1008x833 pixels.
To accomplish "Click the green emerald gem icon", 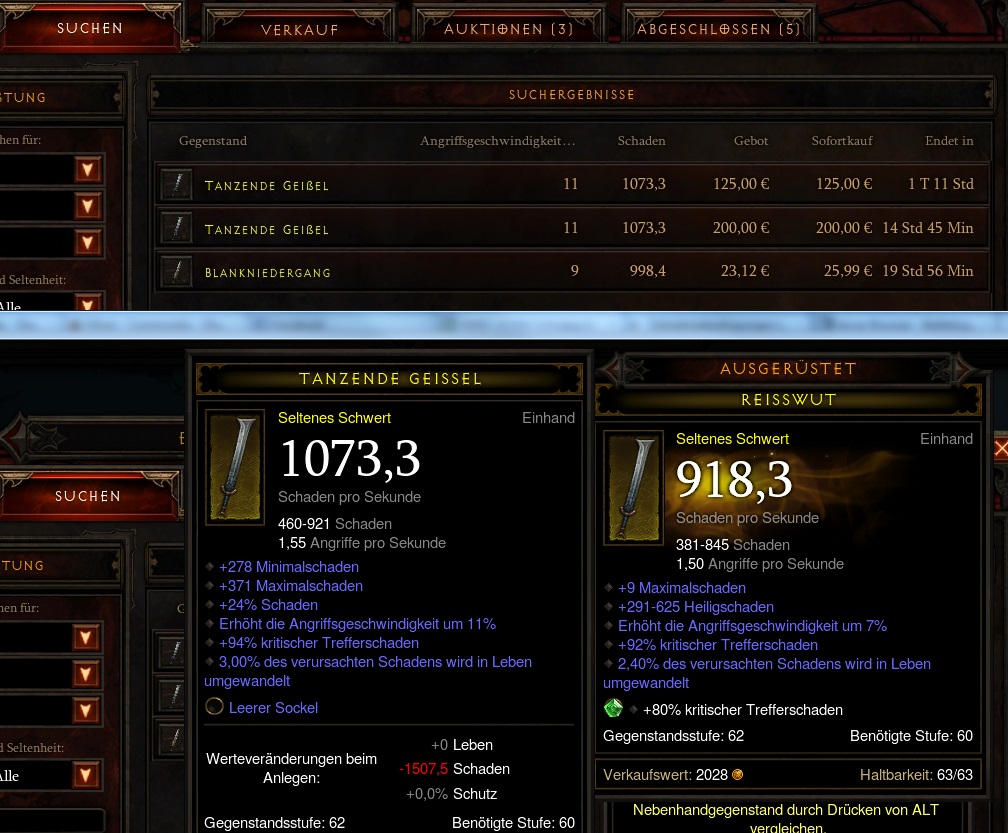I will (614, 708).
